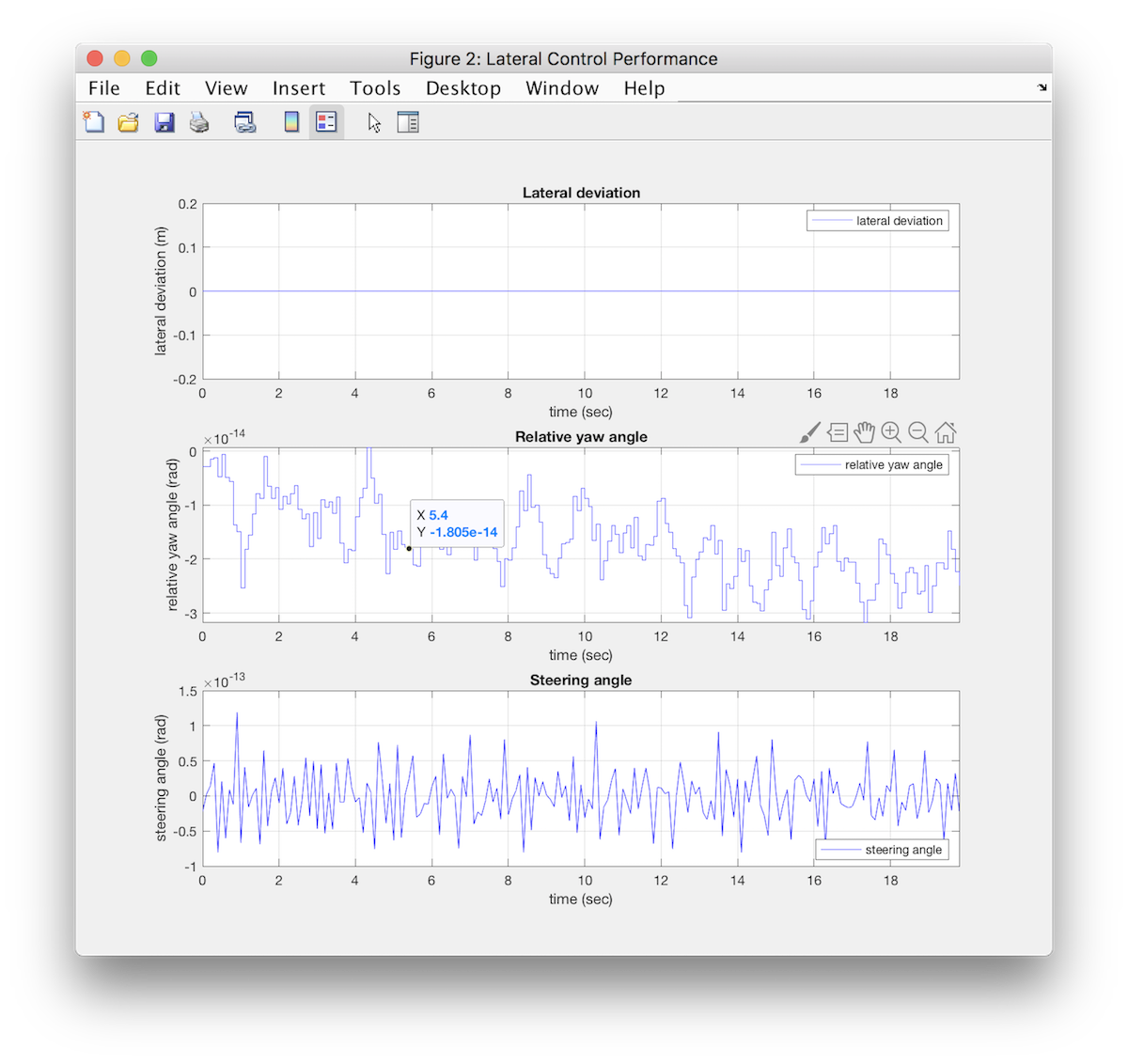The width and height of the screenshot is (1128, 1064).
Task: Click the data tip showing X 5.4
Action: [x=457, y=524]
